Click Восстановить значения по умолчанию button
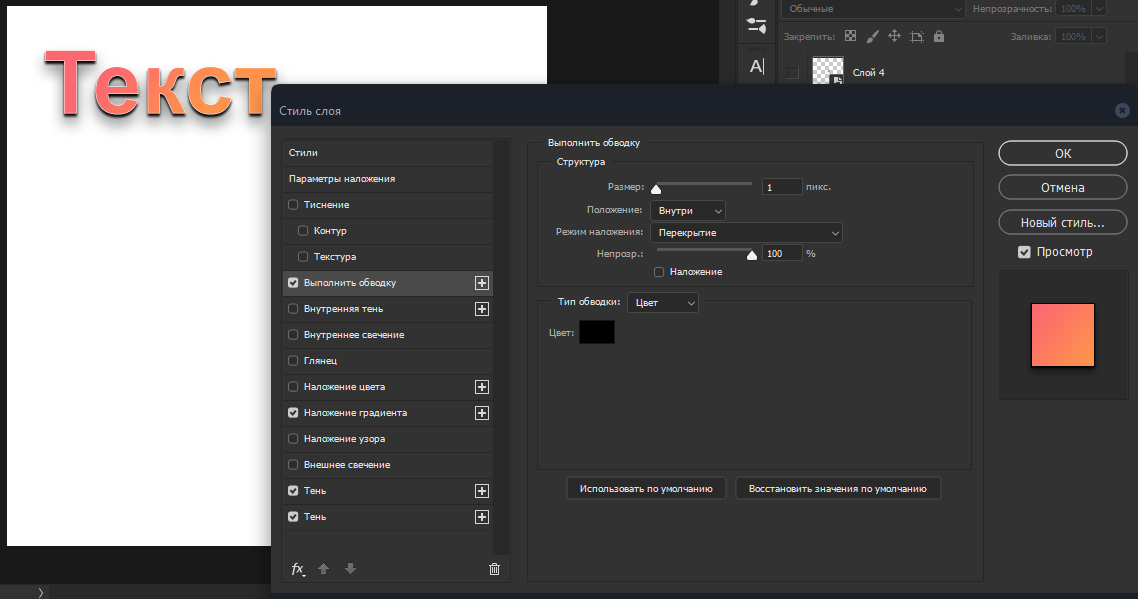 838,489
